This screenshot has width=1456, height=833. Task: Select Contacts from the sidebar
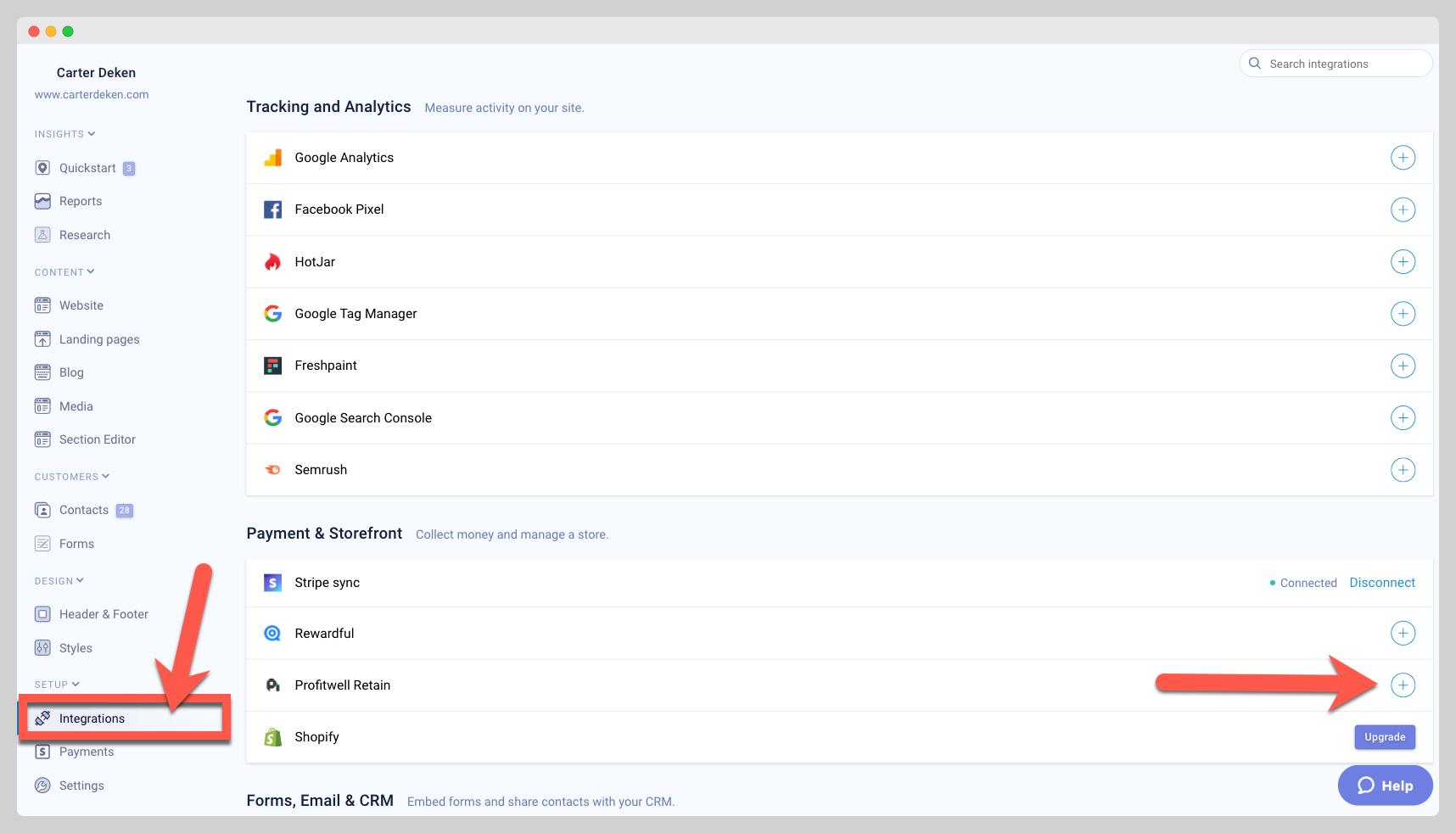click(x=83, y=510)
